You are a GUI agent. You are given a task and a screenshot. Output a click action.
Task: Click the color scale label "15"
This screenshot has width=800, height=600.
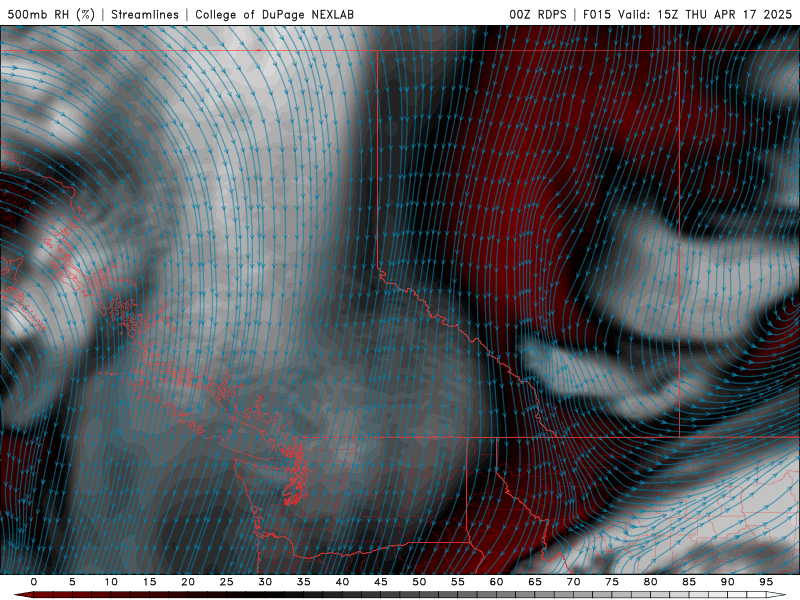149,582
